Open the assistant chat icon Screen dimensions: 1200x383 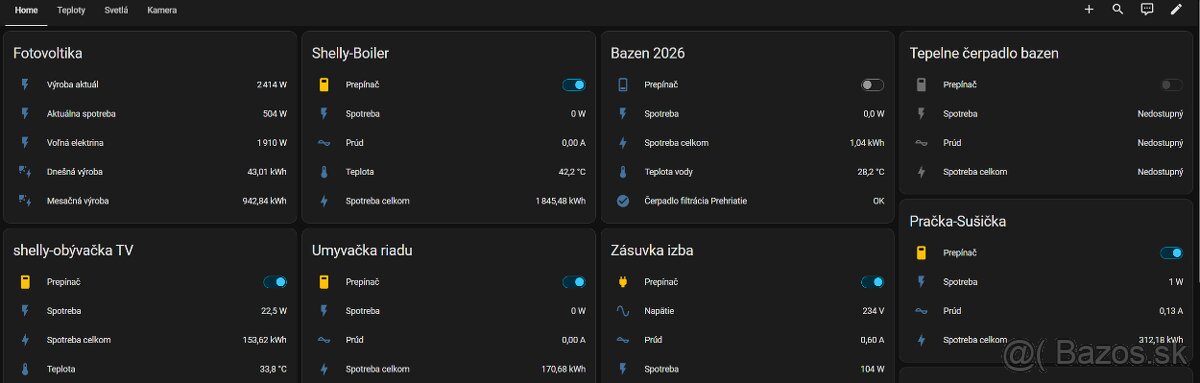pos(1147,9)
